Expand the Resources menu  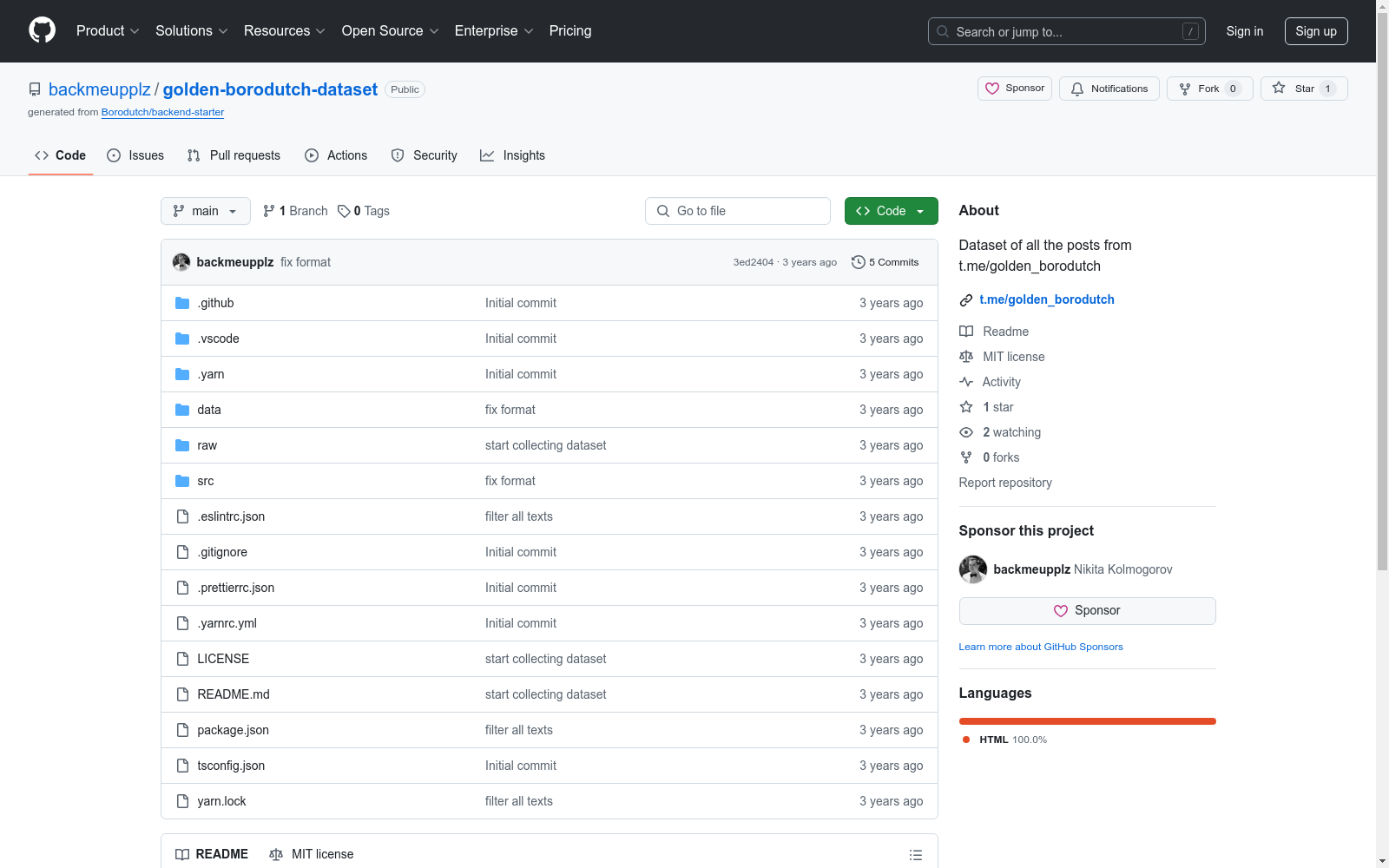tap(285, 31)
